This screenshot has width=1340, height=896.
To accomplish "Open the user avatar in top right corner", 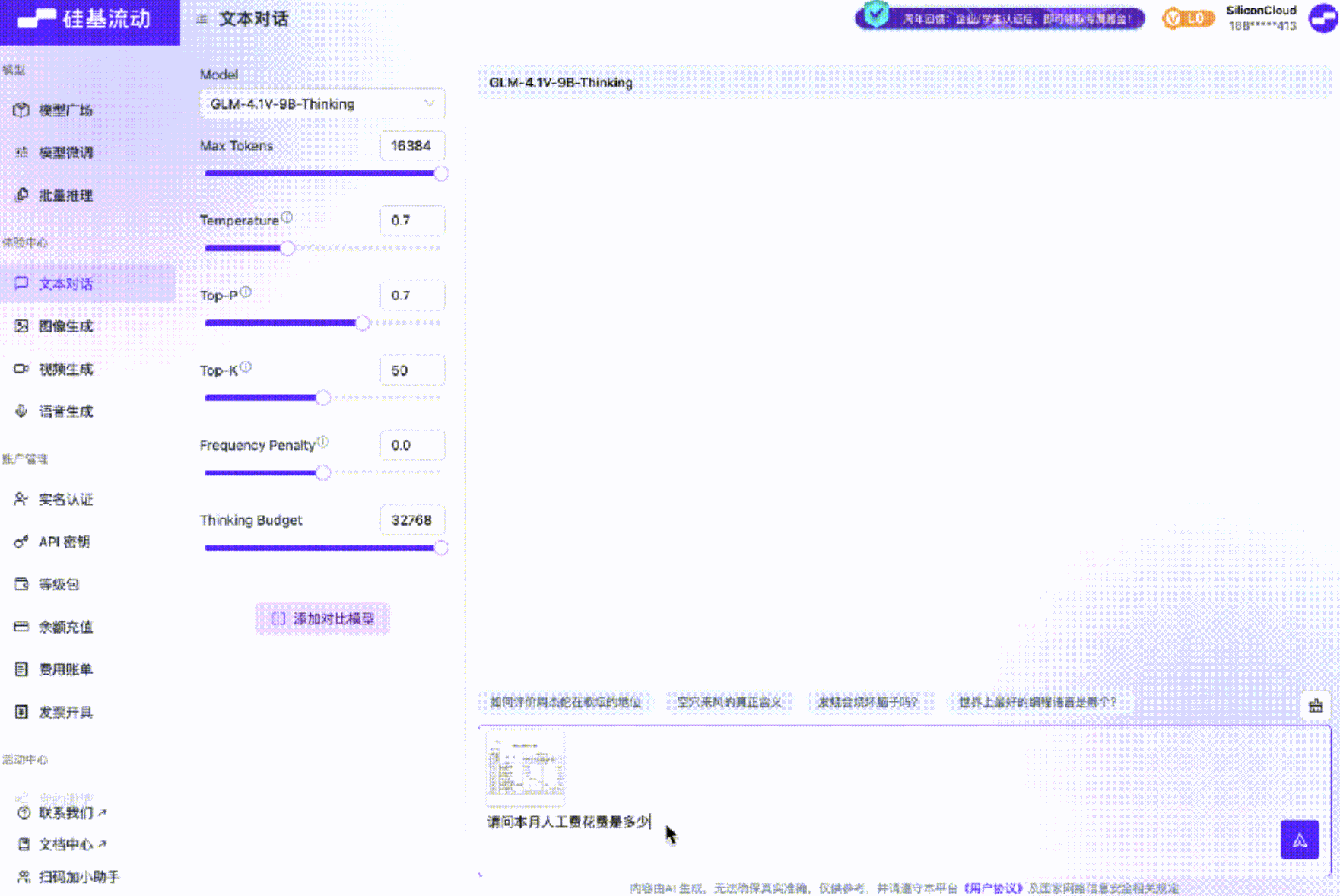I will coord(1323,19).
